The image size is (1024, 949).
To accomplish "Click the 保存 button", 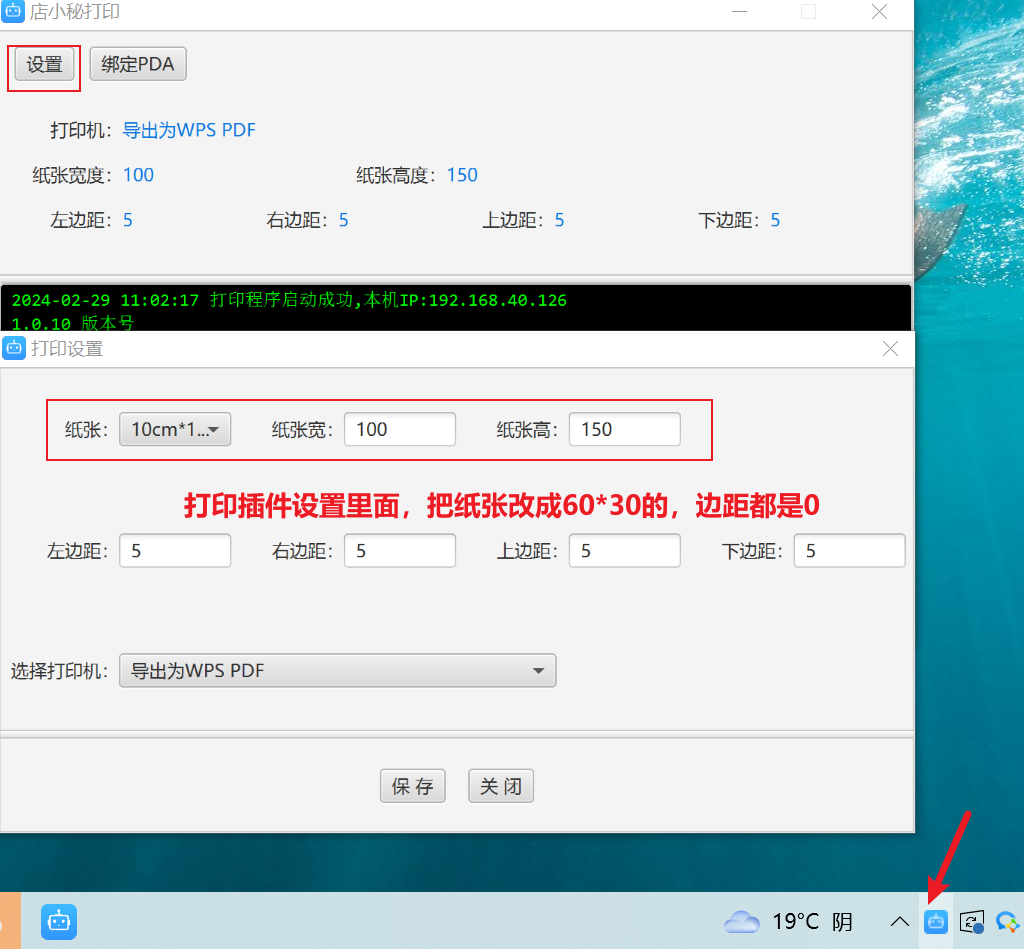I will 413,786.
